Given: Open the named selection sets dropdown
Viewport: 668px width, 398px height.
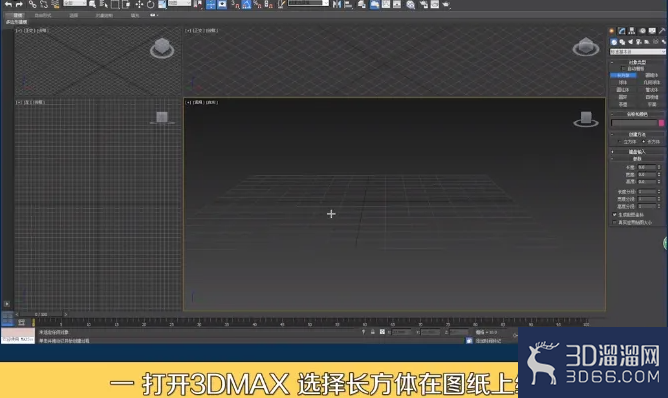Looking at the screenshot, I should click(308, 3).
